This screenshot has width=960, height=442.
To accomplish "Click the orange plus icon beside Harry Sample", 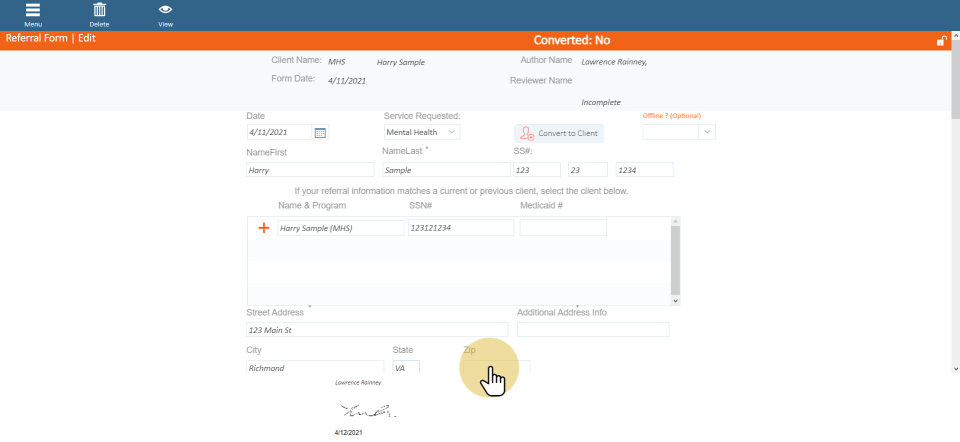I will tap(264, 228).
